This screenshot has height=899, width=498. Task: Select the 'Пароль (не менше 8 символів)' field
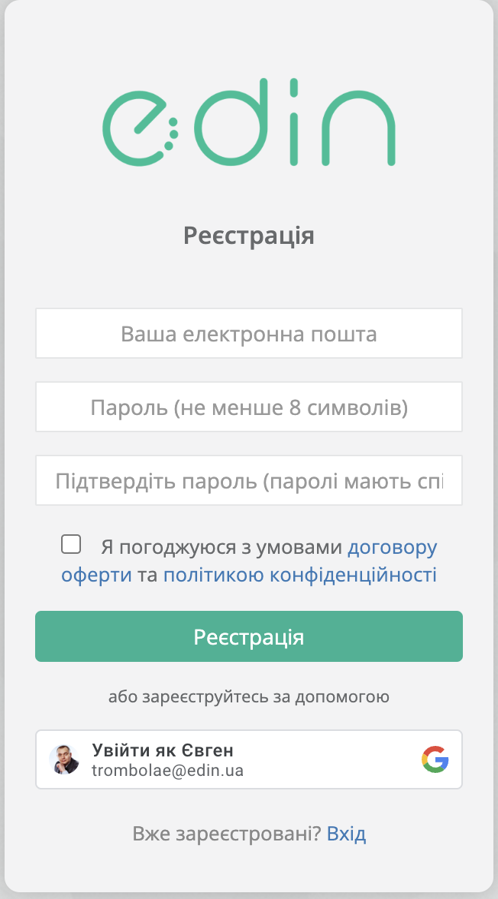(249, 406)
